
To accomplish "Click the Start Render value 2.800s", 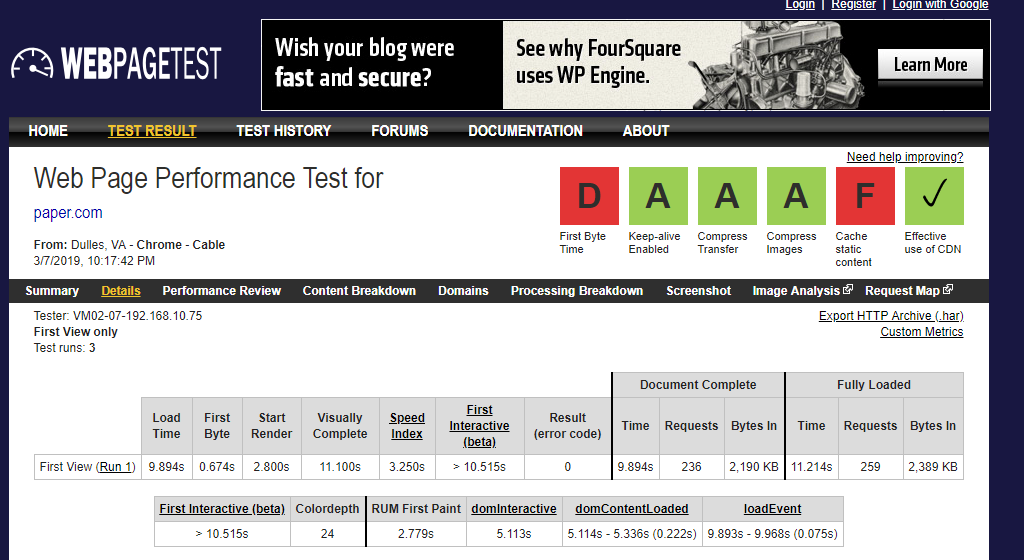I will [272, 467].
